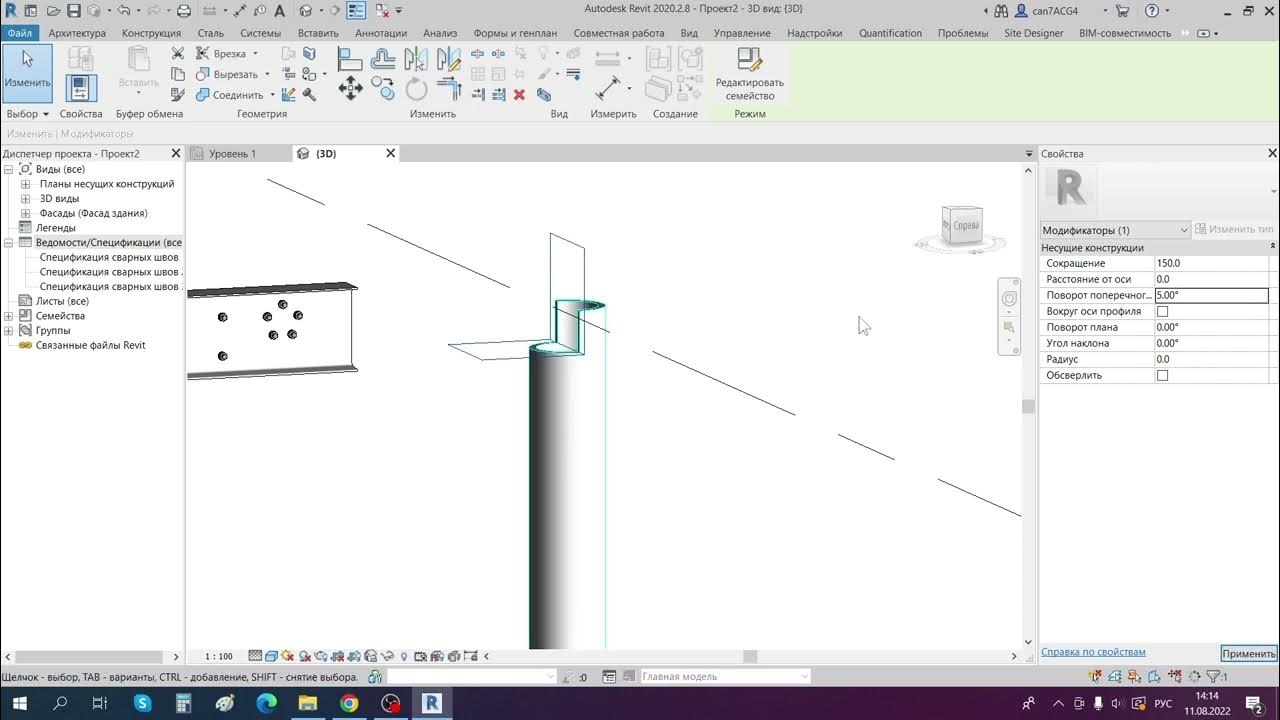Click the 1 : 100 view scale
Screen dimensions: 1280x720
coord(218,656)
